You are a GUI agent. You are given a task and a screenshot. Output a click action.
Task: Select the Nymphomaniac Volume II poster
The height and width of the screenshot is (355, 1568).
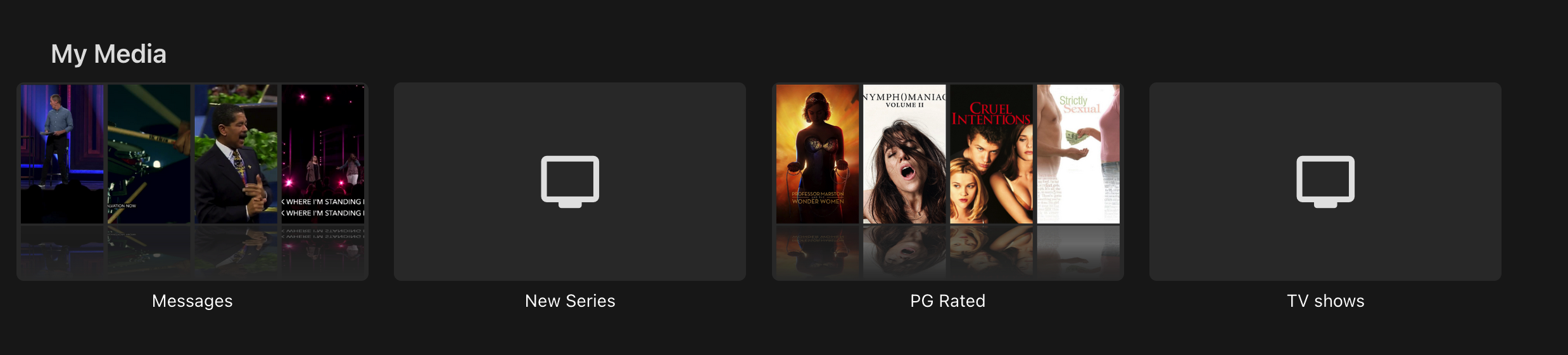(904, 154)
